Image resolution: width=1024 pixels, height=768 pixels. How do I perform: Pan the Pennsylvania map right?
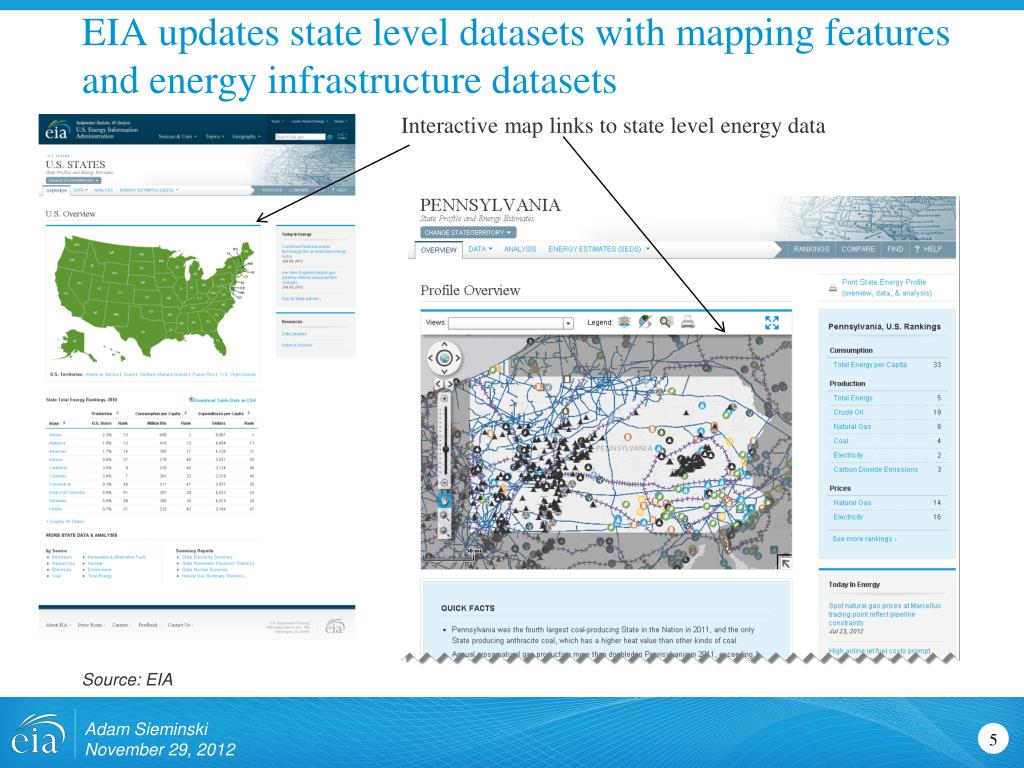point(458,358)
